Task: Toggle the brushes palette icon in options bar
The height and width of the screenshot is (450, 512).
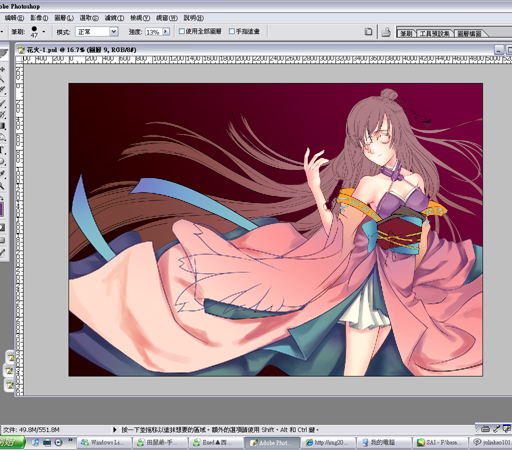Action: point(368,32)
